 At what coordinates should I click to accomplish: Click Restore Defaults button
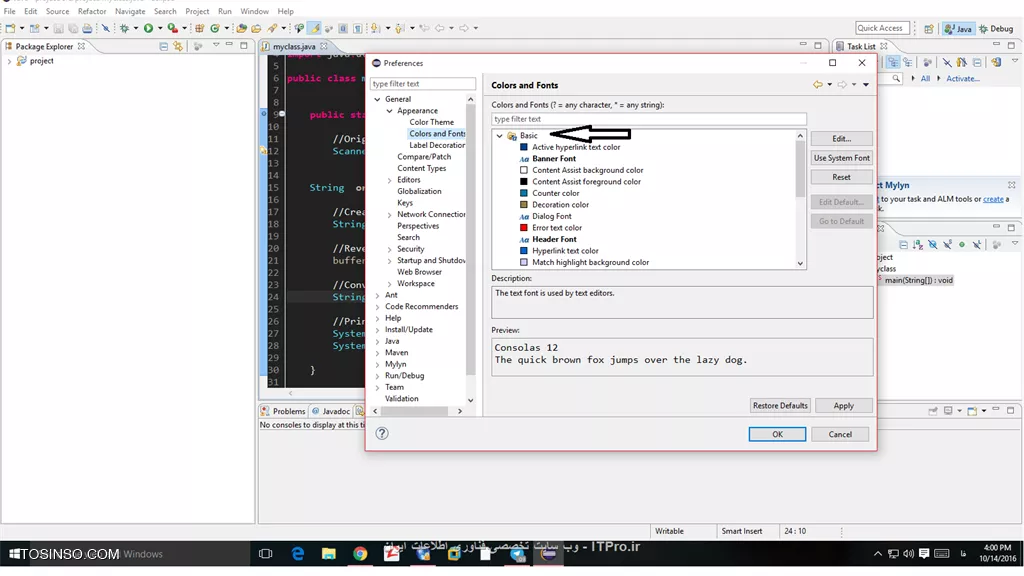tap(780, 406)
